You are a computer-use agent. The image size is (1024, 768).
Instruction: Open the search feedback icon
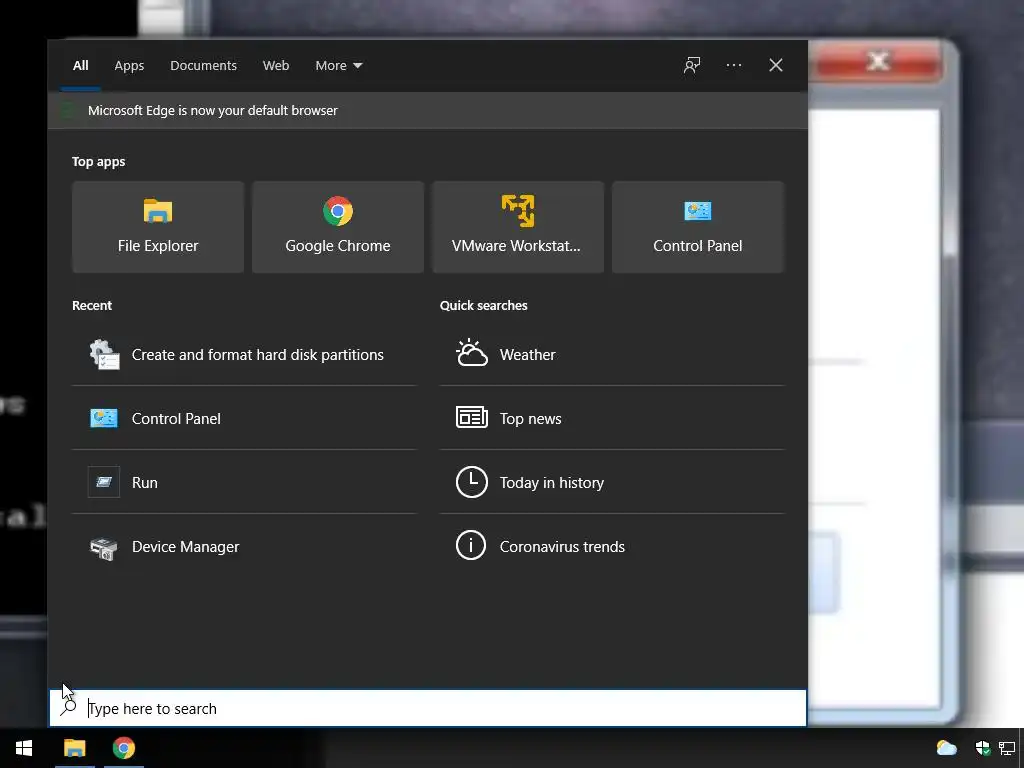point(692,65)
